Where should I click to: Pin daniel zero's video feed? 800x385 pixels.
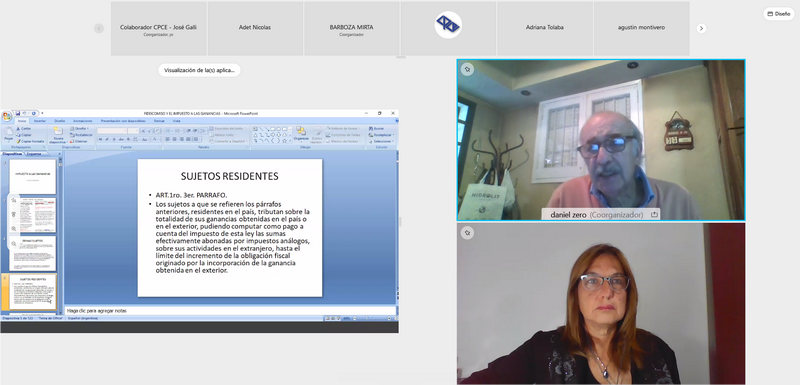(467, 69)
